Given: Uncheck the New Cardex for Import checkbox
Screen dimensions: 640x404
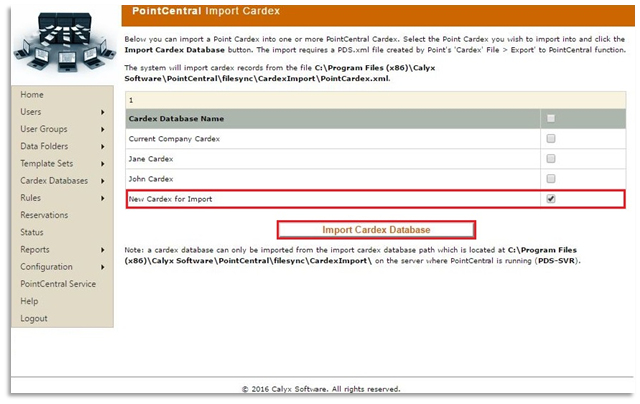Looking at the screenshot, I should pyautogui.click(x=551, y=199).
